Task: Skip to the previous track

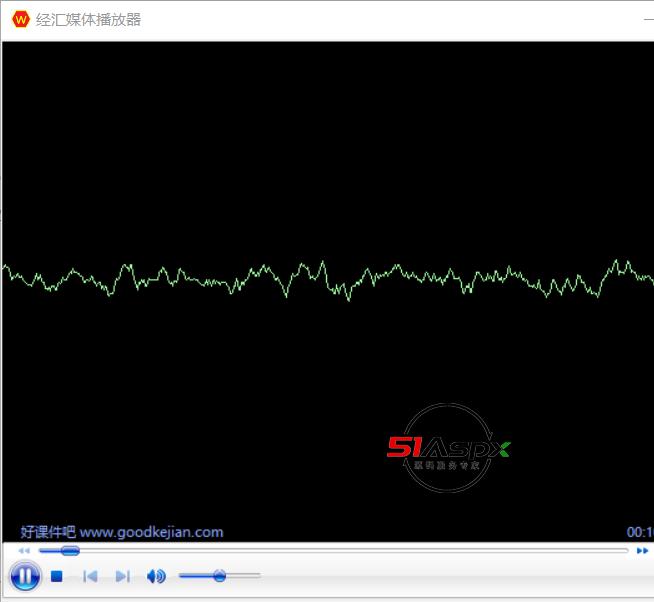Action: (90, 576)
